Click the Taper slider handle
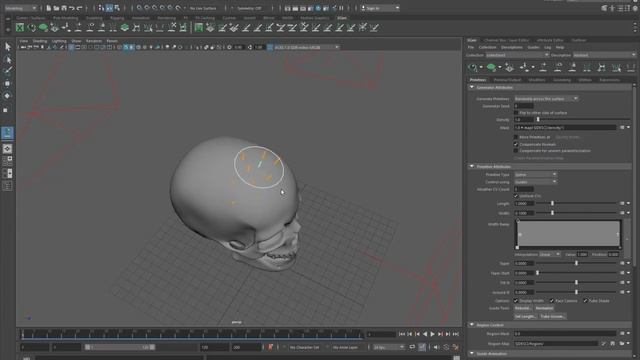 pos(576,263)
